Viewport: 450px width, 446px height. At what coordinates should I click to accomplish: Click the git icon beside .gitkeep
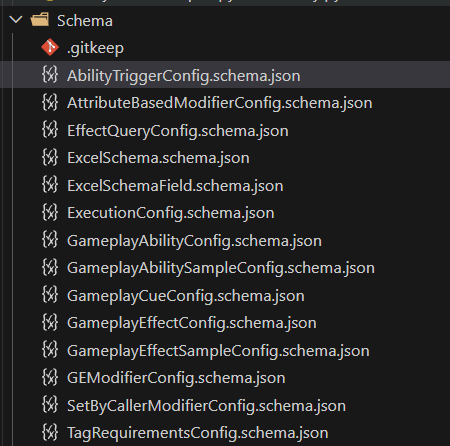50,47
